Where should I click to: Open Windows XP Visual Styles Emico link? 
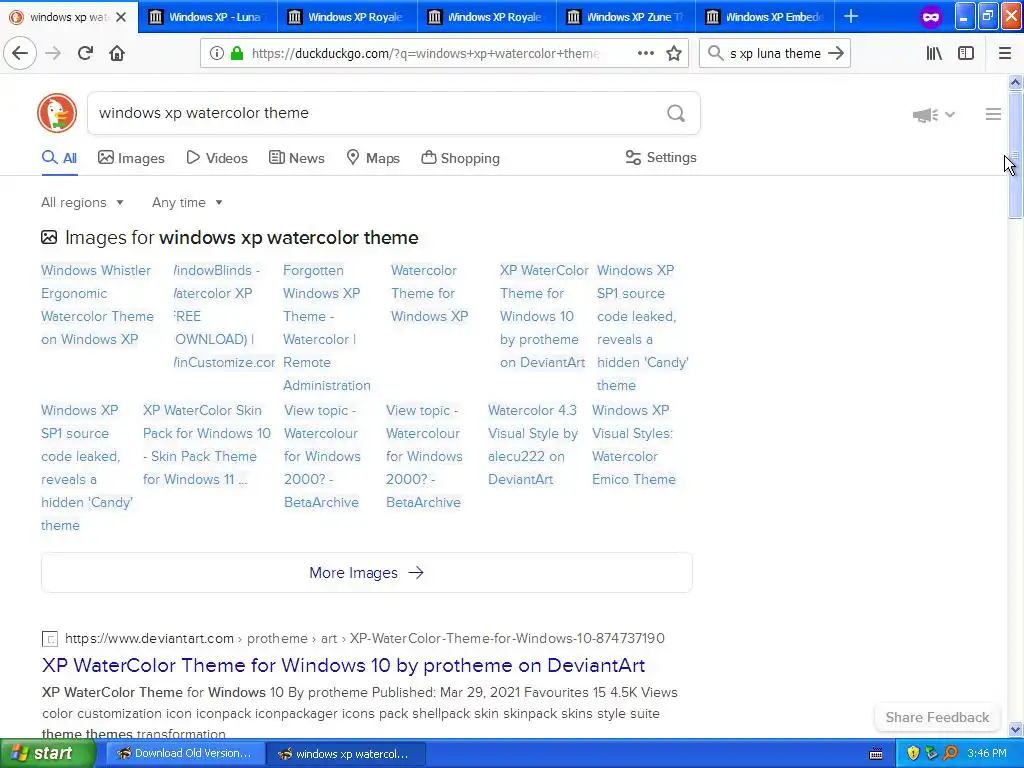coord(633,445)
